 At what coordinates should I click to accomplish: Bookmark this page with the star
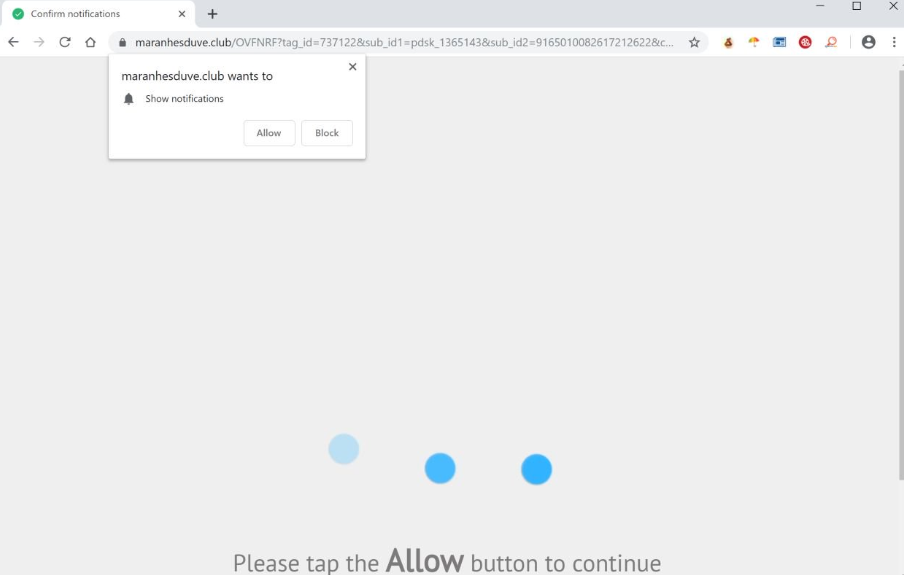(694, 42)
